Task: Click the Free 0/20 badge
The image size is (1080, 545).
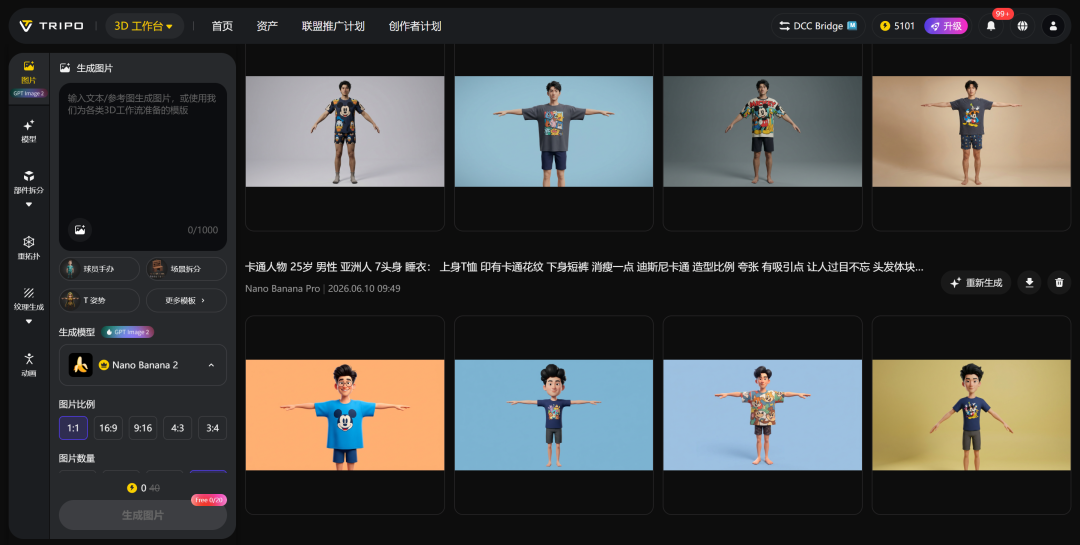Action: pos(209,500)
